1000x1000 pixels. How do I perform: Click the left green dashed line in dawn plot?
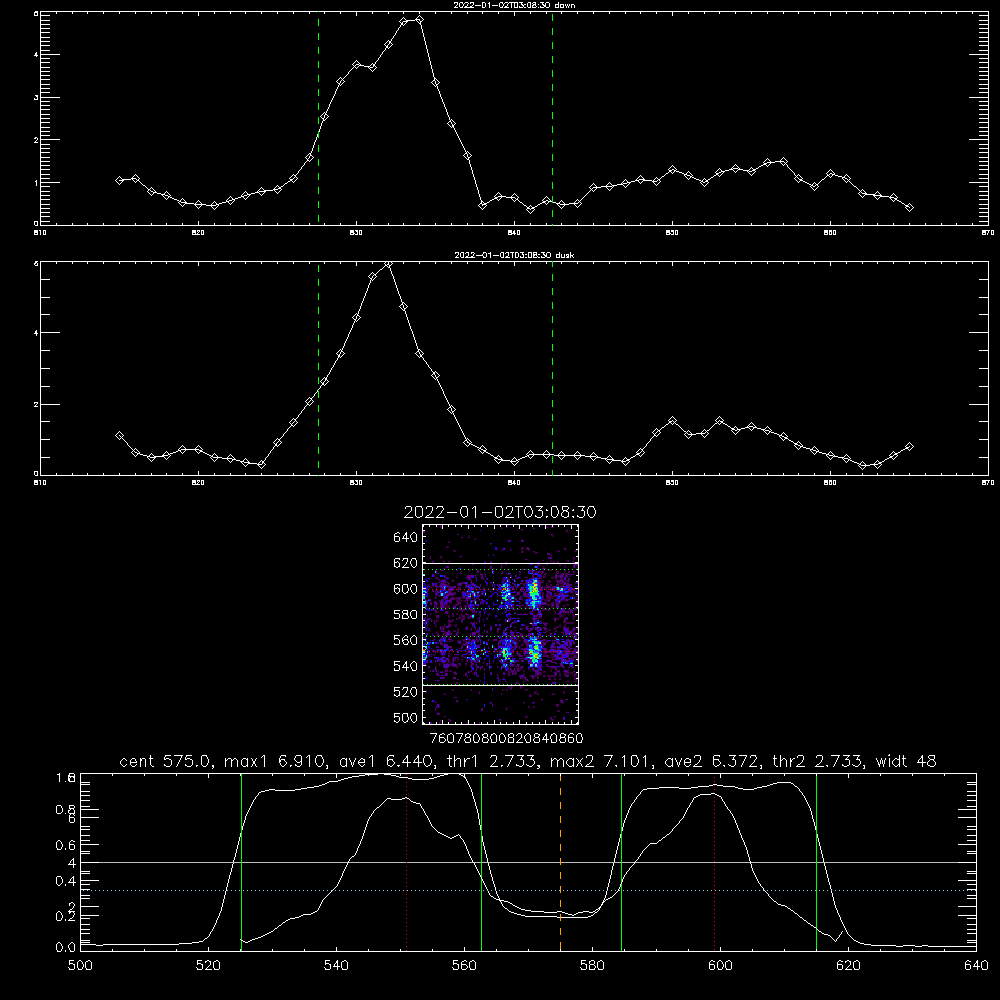(318, 118)
